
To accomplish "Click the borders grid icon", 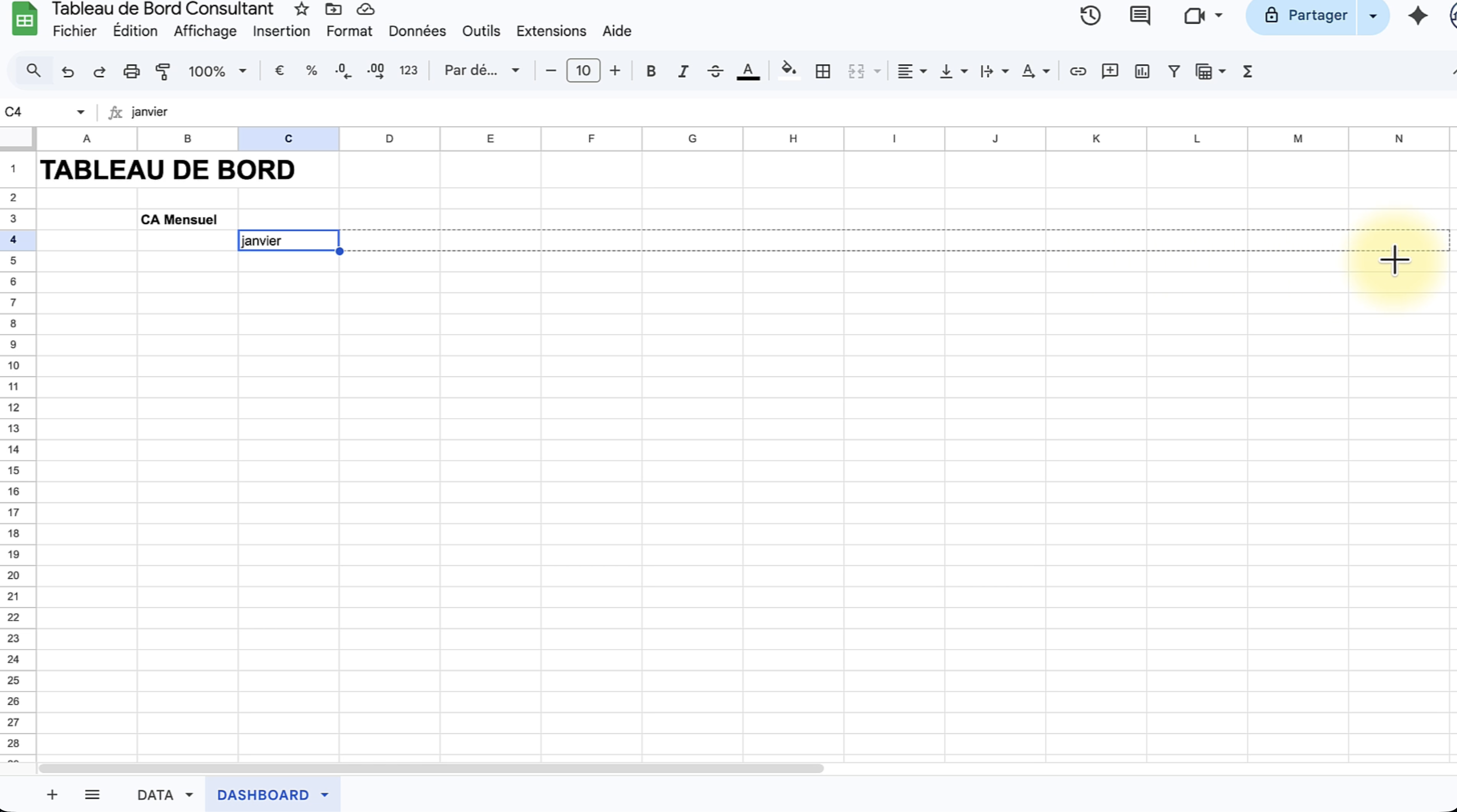I will point(822,71).
